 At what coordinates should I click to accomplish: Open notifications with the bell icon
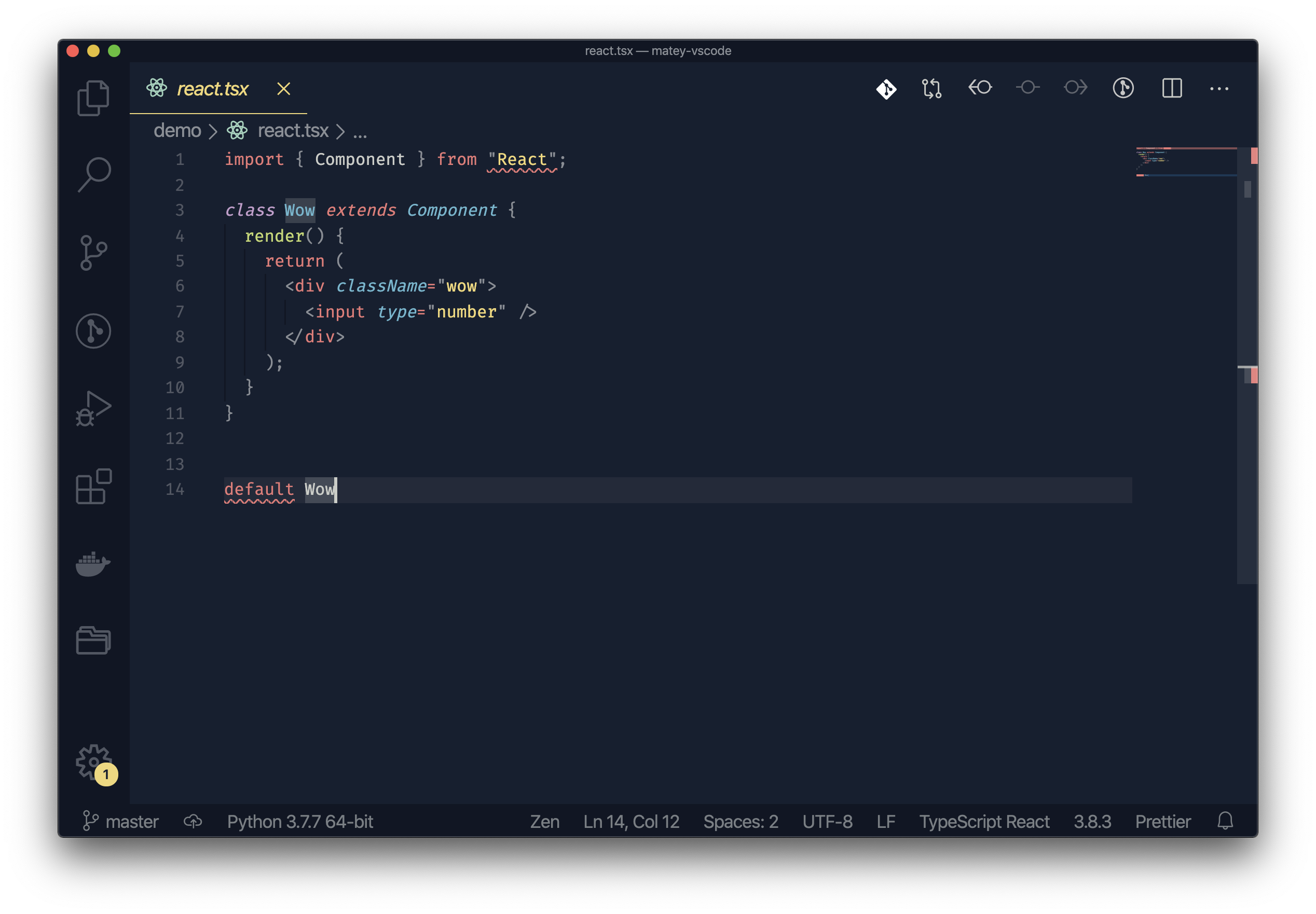1225,821
